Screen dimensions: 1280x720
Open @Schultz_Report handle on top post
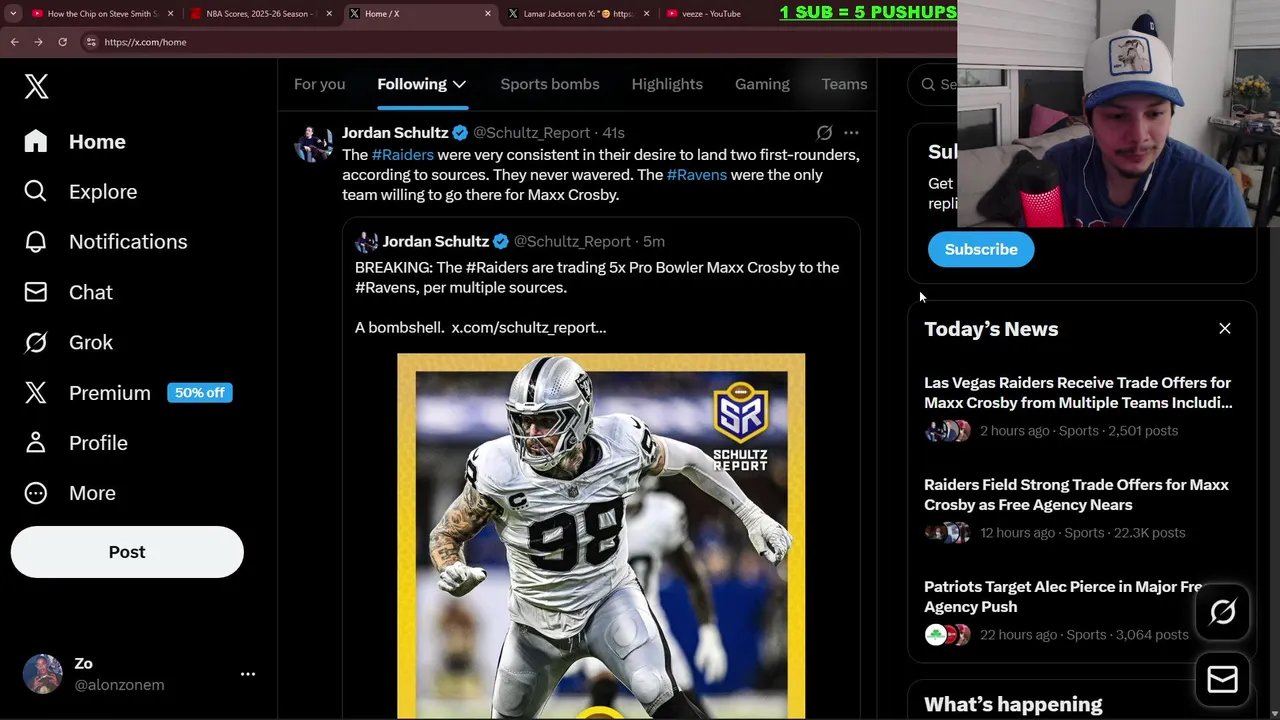pos(531,133)
